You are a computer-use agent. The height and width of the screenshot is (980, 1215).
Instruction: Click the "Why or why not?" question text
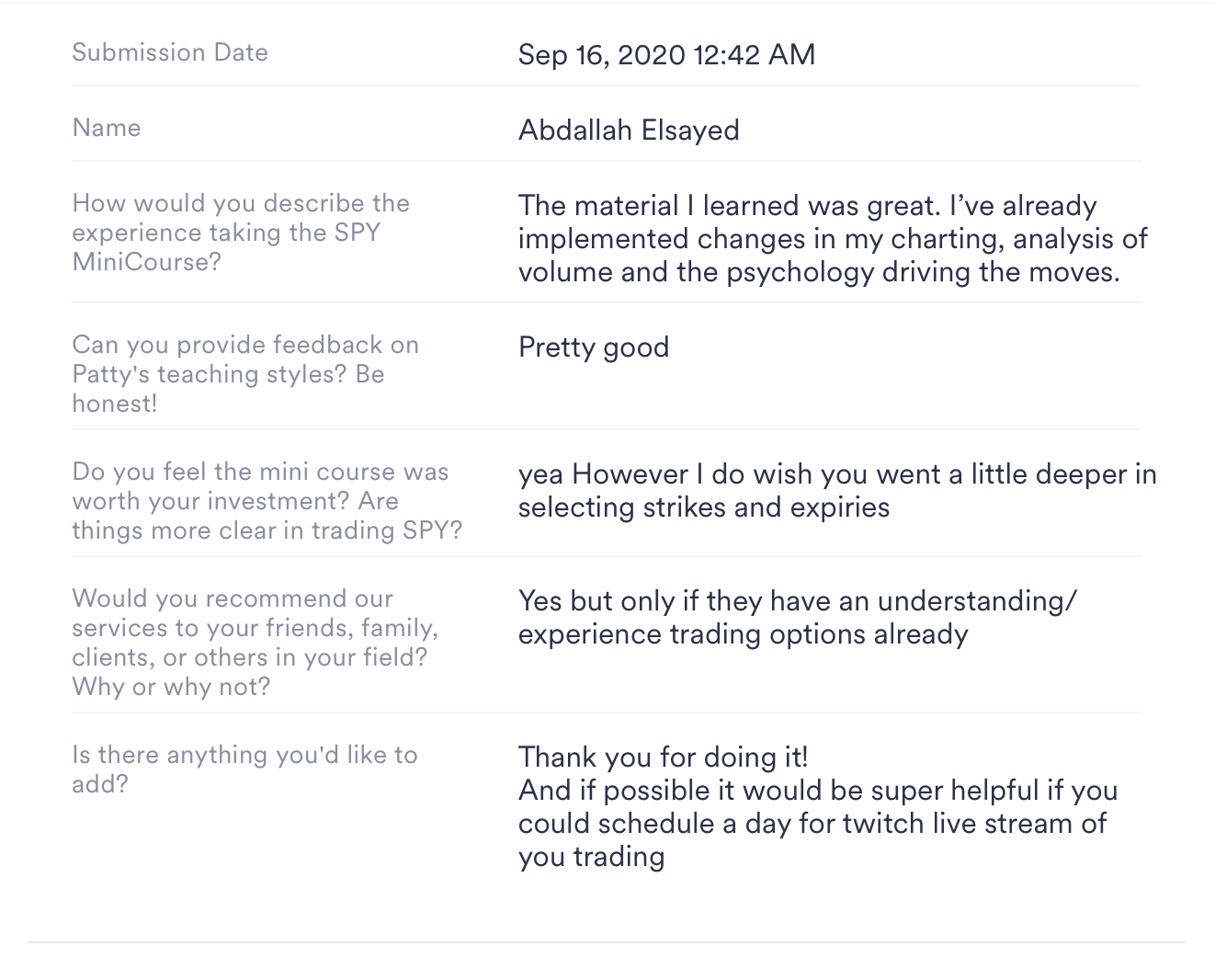pos(171,687)
